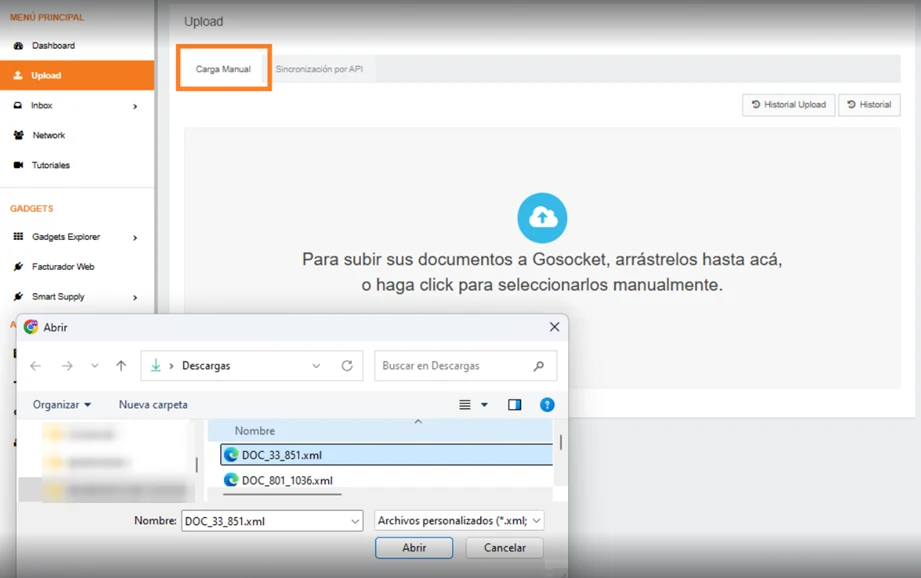Click the blue cloud upload icon
Viewport: 921px width, 578px height.
542,218
